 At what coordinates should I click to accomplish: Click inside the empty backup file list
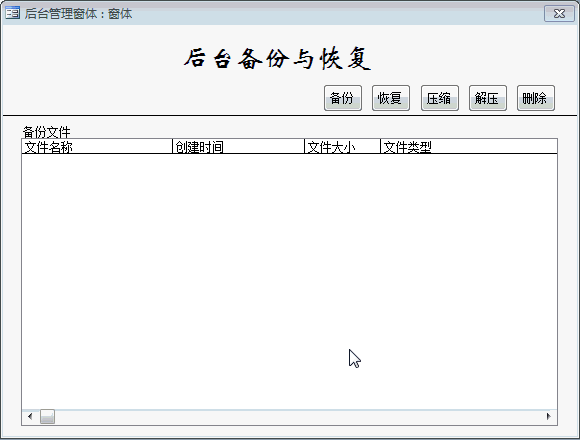coord(289,281)
